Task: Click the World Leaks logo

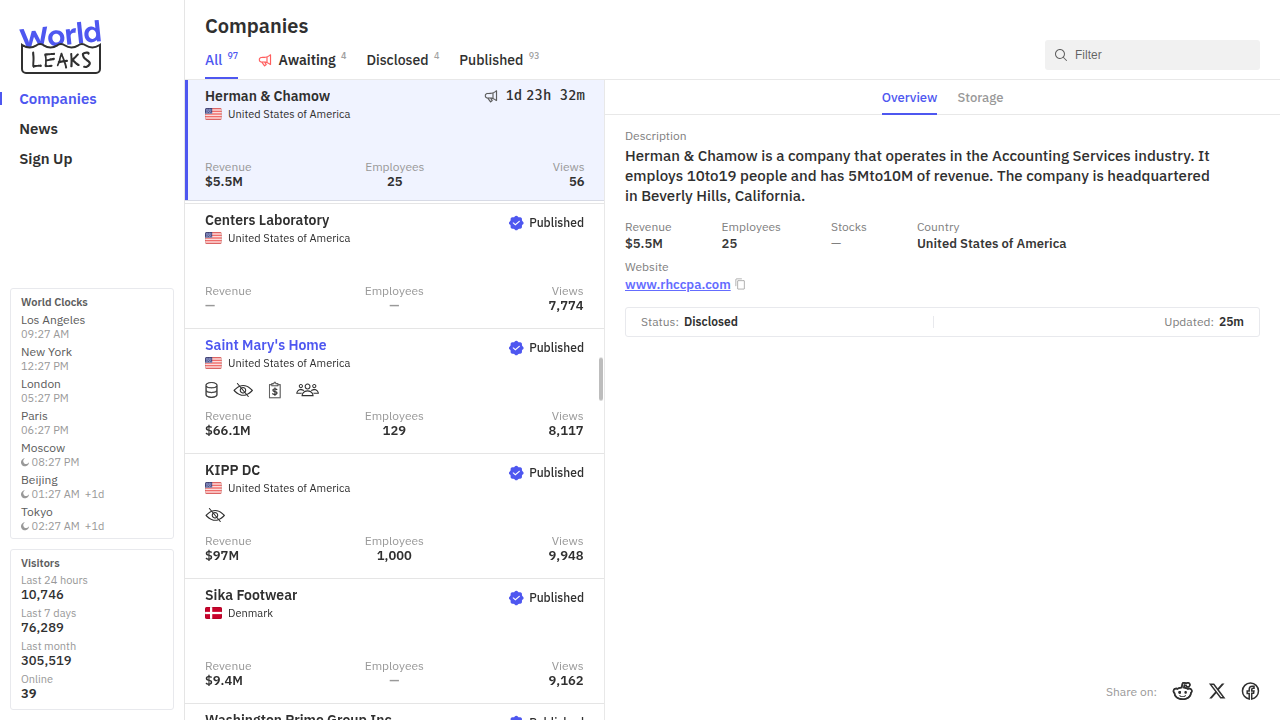Action: tap(61, 47)
